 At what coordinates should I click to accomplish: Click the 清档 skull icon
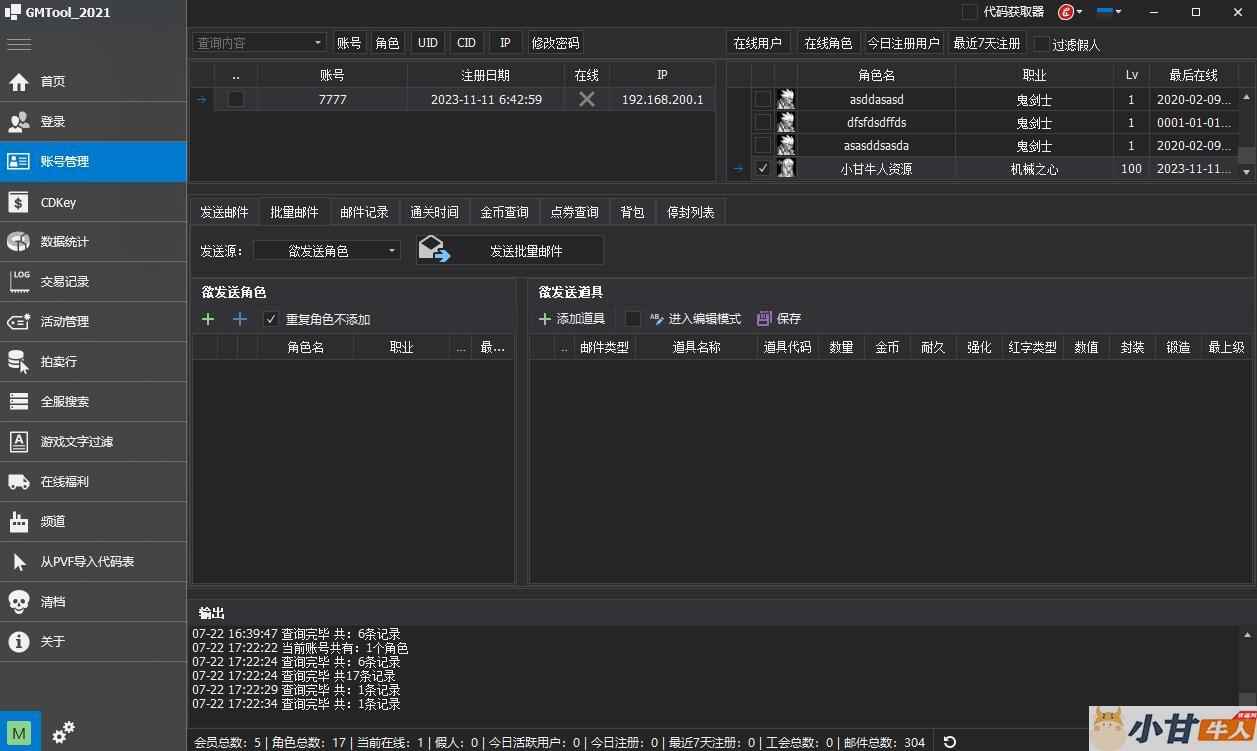pyautogui.click(x=19, y=602)
